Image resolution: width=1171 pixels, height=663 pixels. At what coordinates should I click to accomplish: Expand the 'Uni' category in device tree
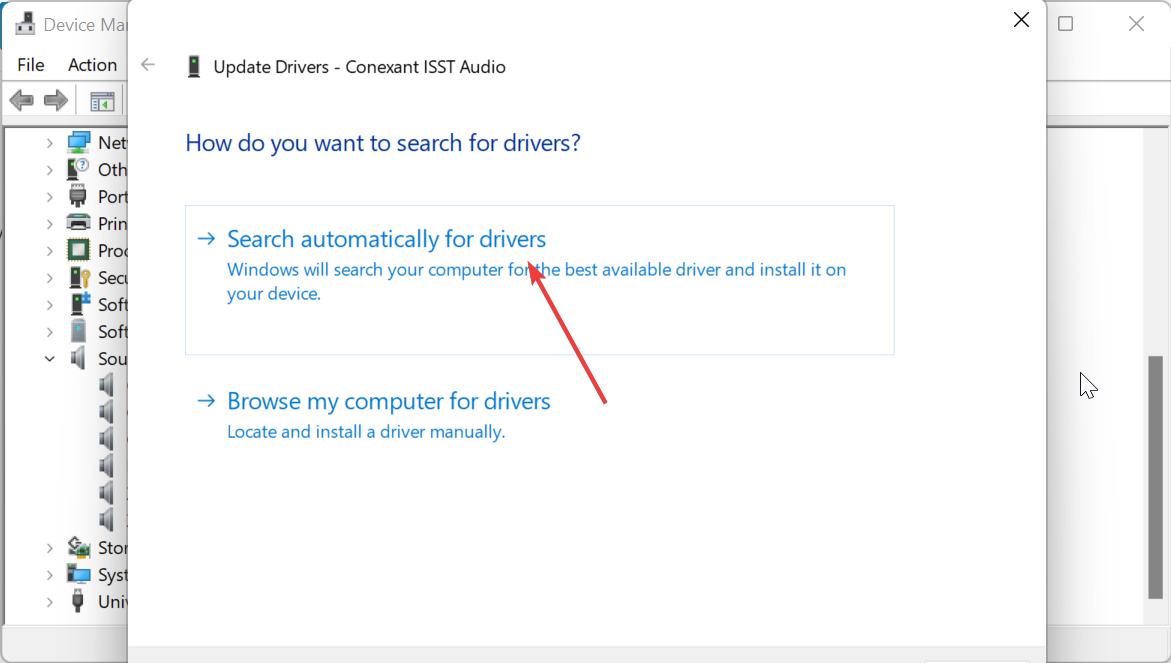(x=49, y=601)
